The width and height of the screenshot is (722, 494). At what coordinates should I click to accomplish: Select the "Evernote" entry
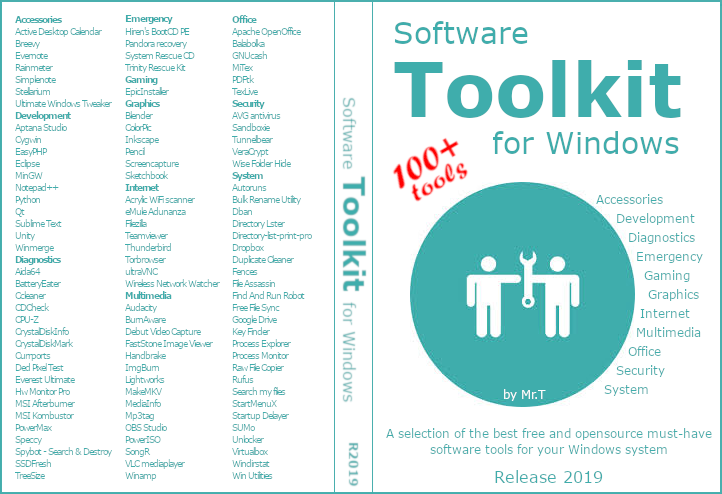32,56
